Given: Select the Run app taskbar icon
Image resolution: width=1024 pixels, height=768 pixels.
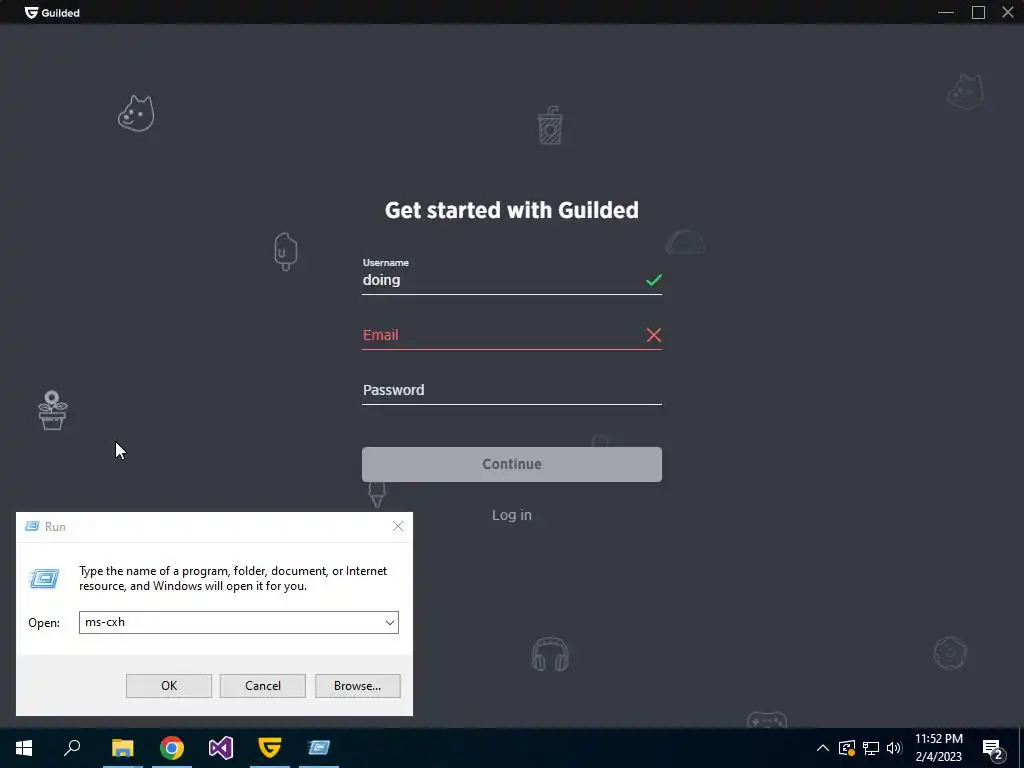Looking at the screenshot, I should (319, 748).
